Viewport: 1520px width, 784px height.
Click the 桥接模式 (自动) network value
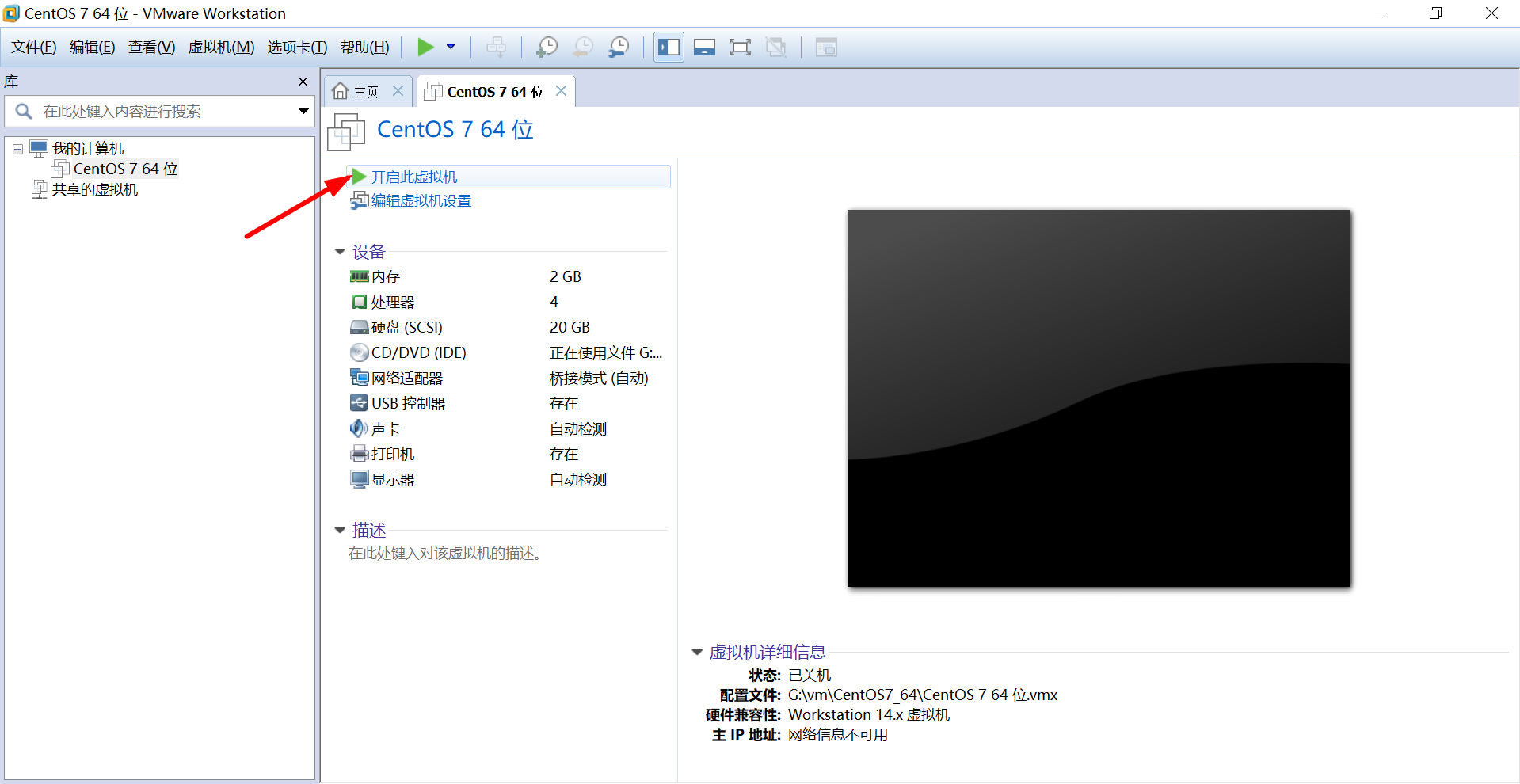pyautogui.click(x=599, y=379)
